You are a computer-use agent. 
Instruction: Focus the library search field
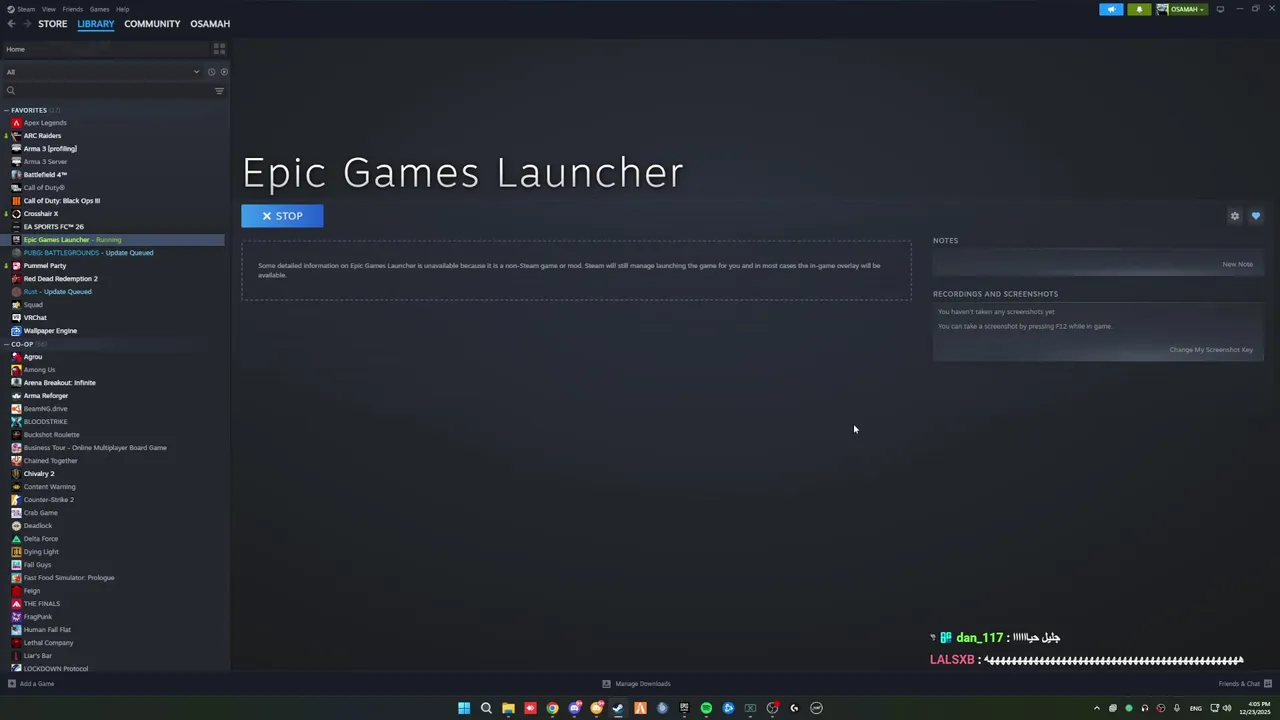108,91
